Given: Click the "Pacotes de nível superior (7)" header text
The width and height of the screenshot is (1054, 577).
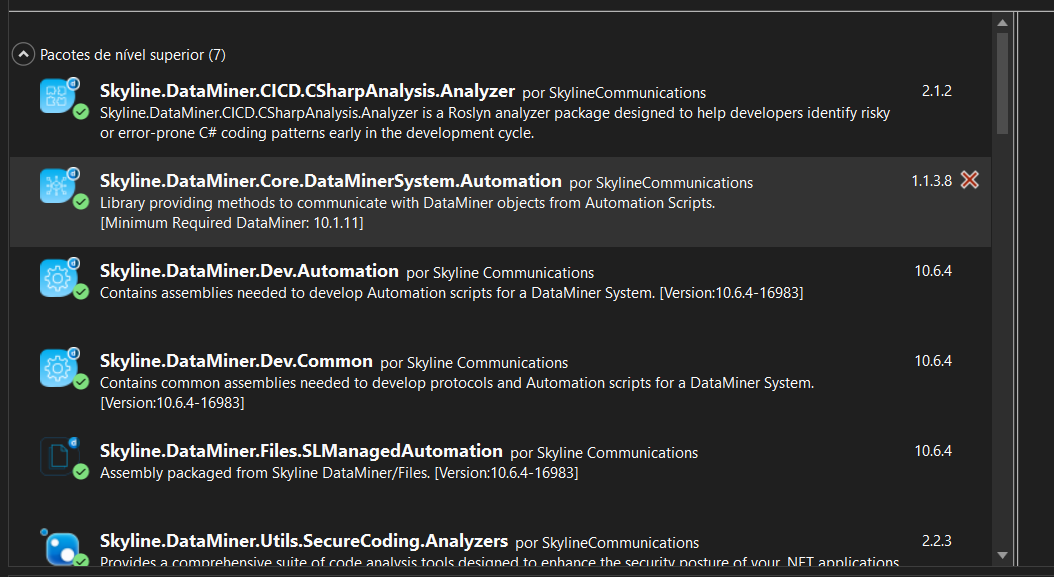Looking at the screenshot, I should (132, 54).
